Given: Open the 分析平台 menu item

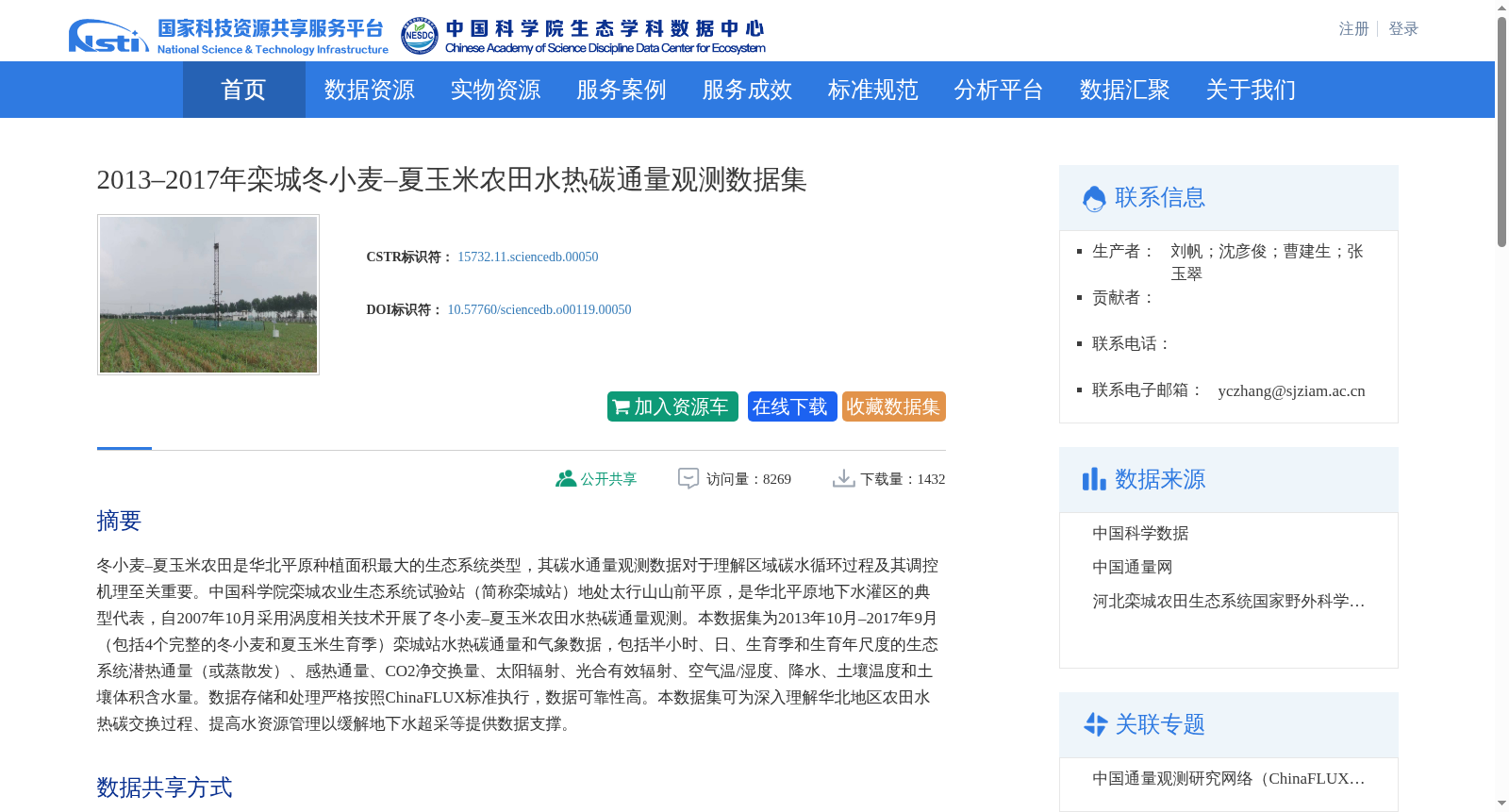Looking at the screenshot, I should click(x=999, y=90).
